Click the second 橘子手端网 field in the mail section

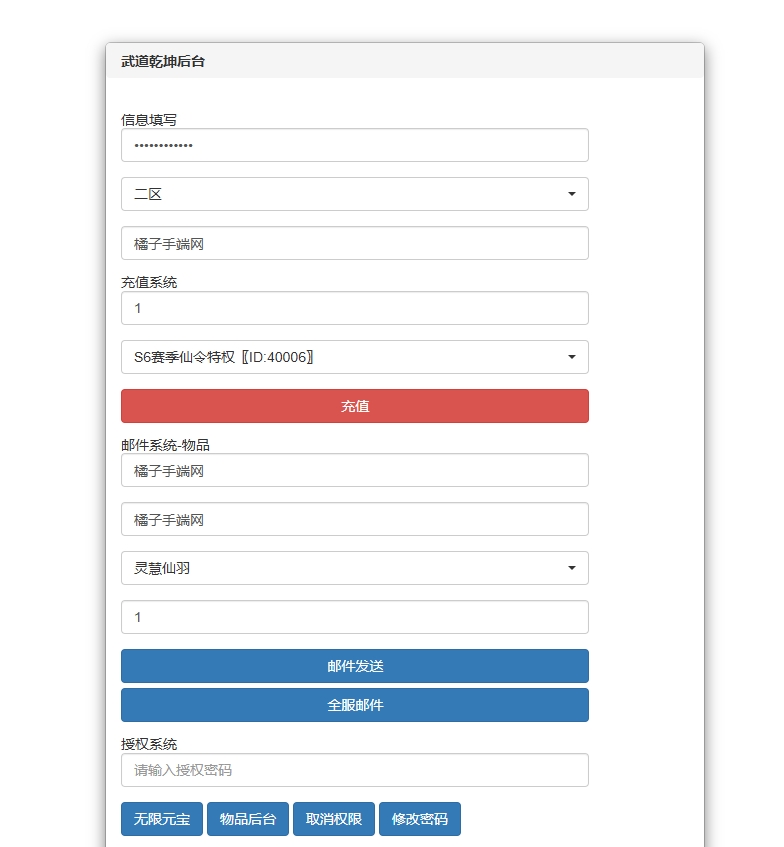[354, 519]
